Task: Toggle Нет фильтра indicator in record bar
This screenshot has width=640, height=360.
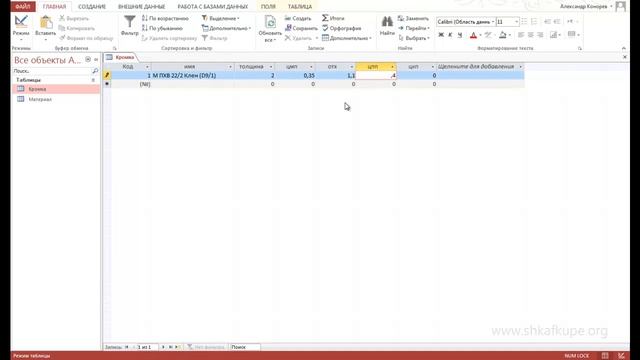Action: click(x=206, y=347)
